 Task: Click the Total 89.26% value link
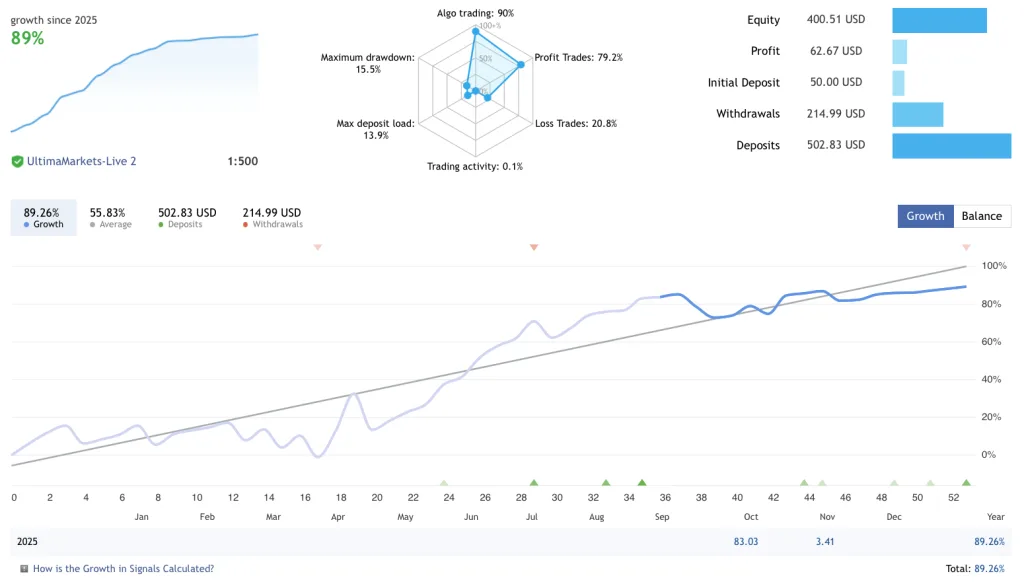pos(988,568)
